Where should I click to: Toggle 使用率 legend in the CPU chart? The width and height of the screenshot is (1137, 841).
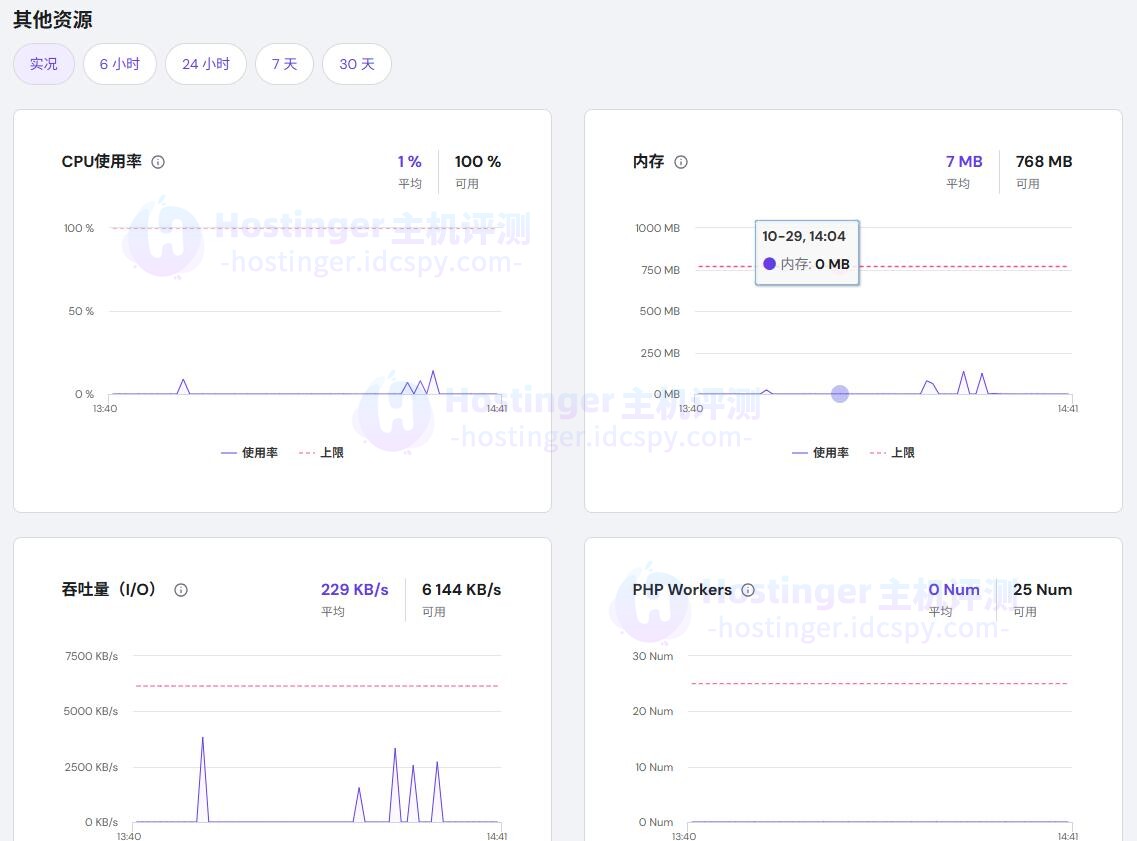click(x=250, y=453)
